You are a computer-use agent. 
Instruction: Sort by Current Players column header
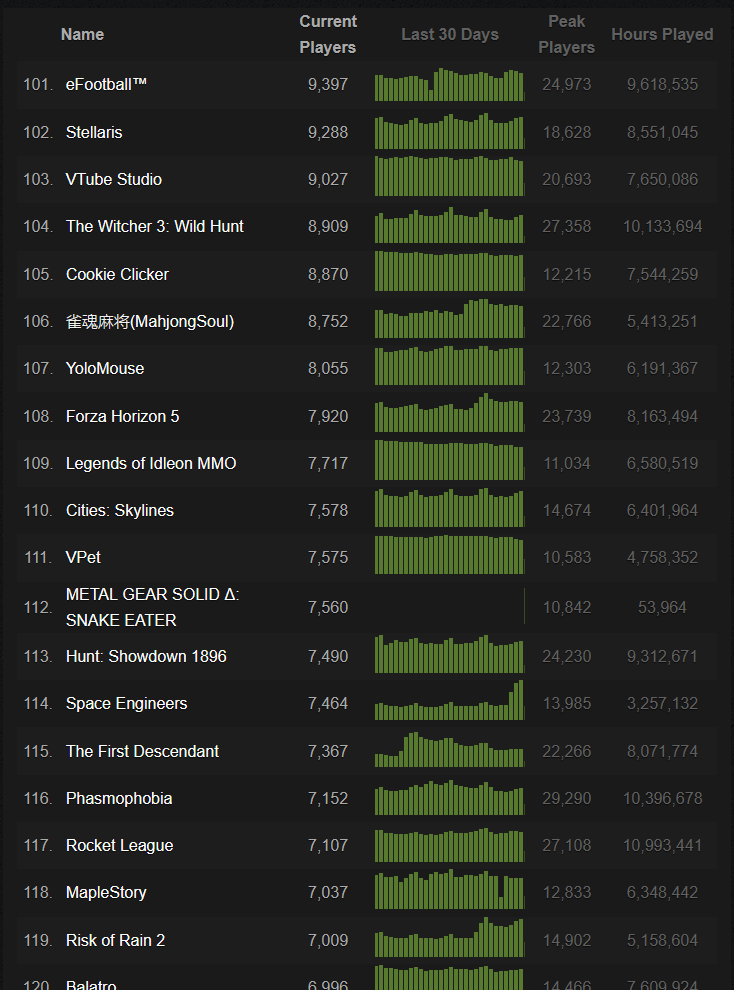(x=328, y=34)
